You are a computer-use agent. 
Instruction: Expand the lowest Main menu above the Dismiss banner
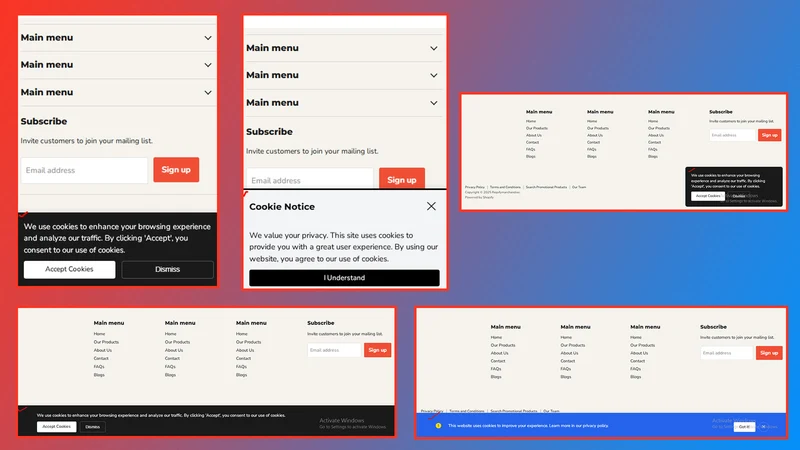(116, 92)
